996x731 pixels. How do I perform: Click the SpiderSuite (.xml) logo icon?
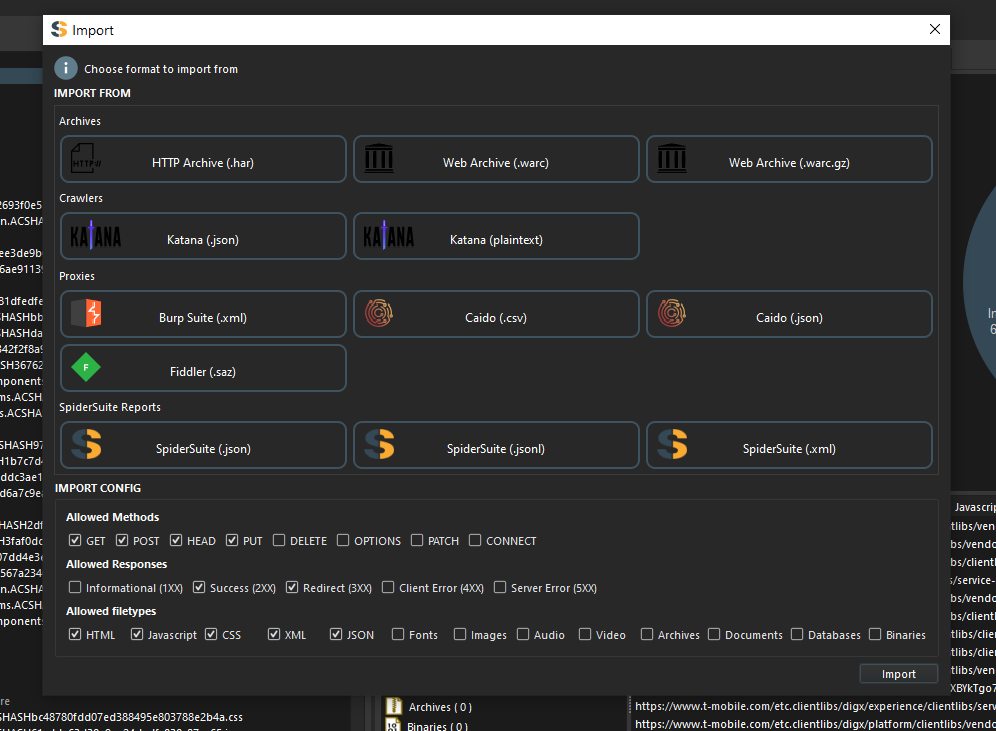(x=672, y=444)
